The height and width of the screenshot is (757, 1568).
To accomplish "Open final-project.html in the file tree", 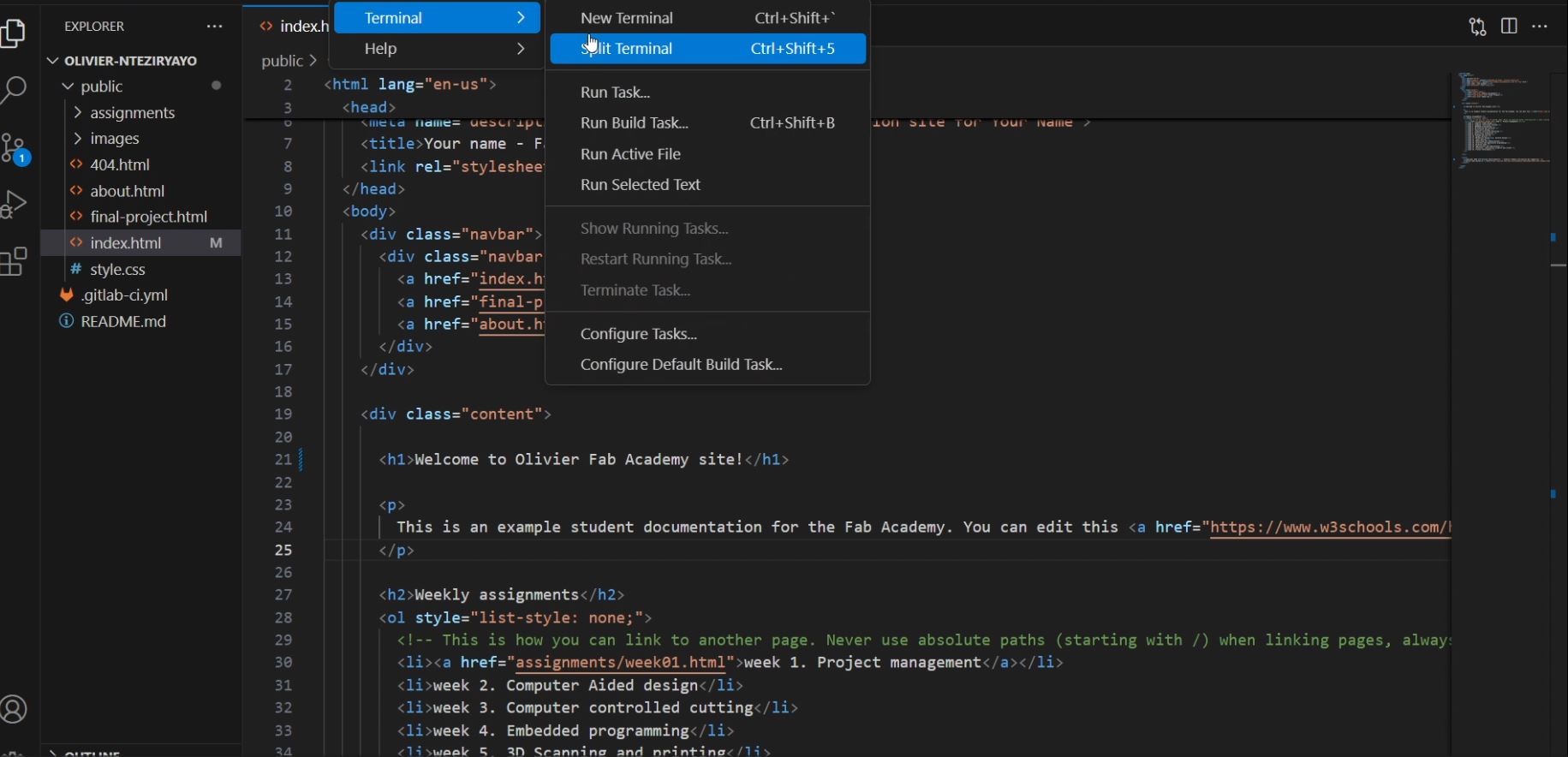I will (x=149, y=217).
